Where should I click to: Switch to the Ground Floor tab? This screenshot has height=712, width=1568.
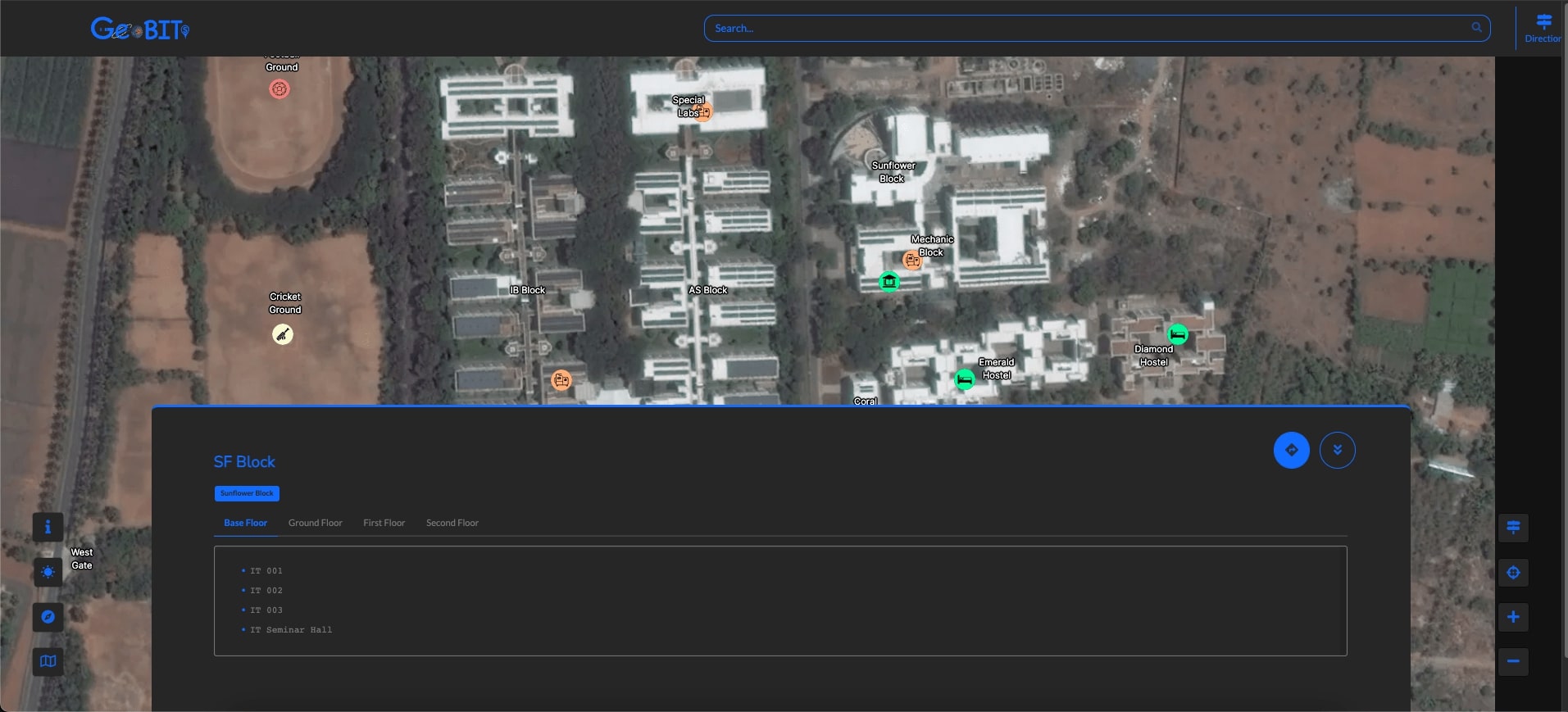click(316, 523)
